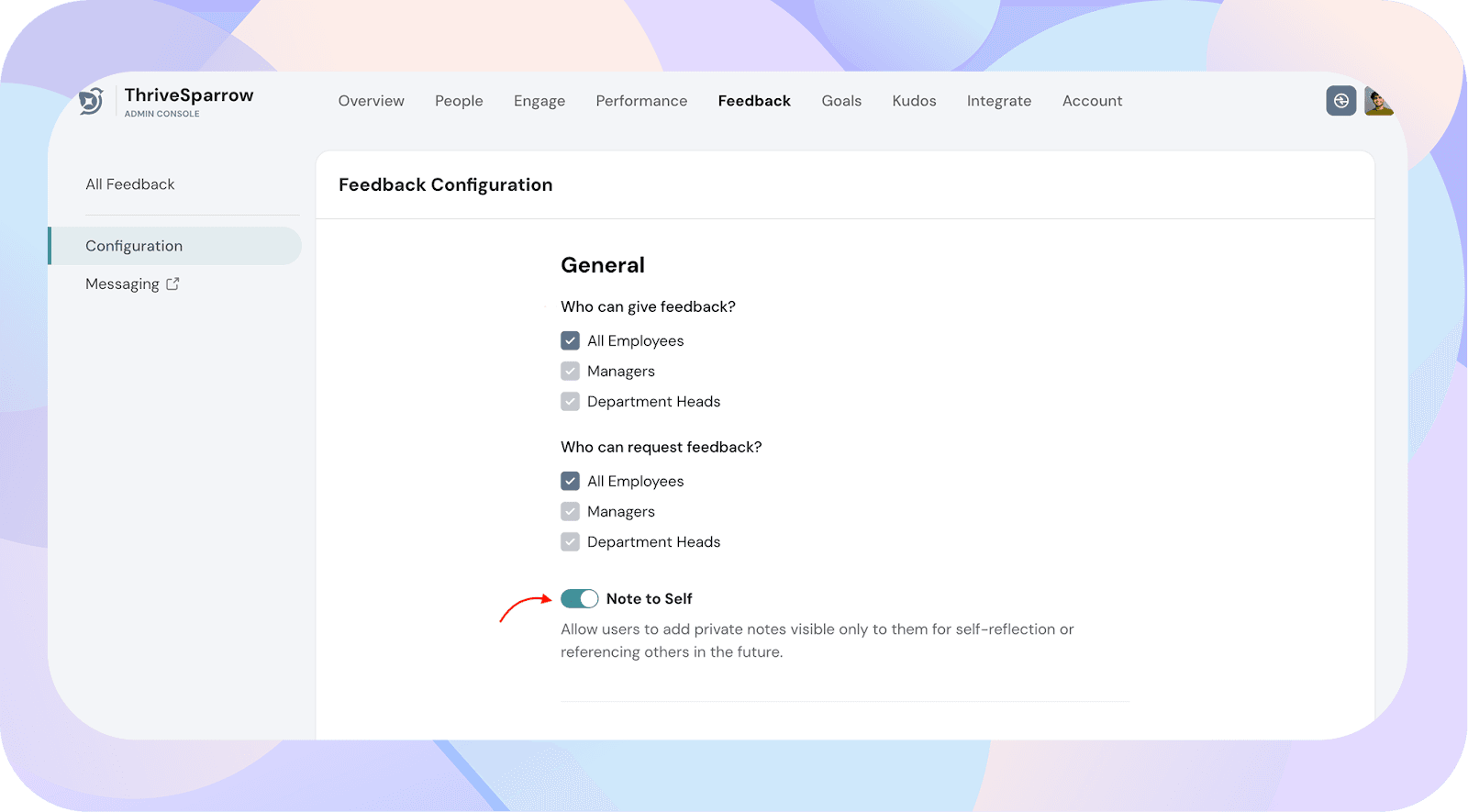Toggle Department Heads under request feedback

tap(570, 542)
